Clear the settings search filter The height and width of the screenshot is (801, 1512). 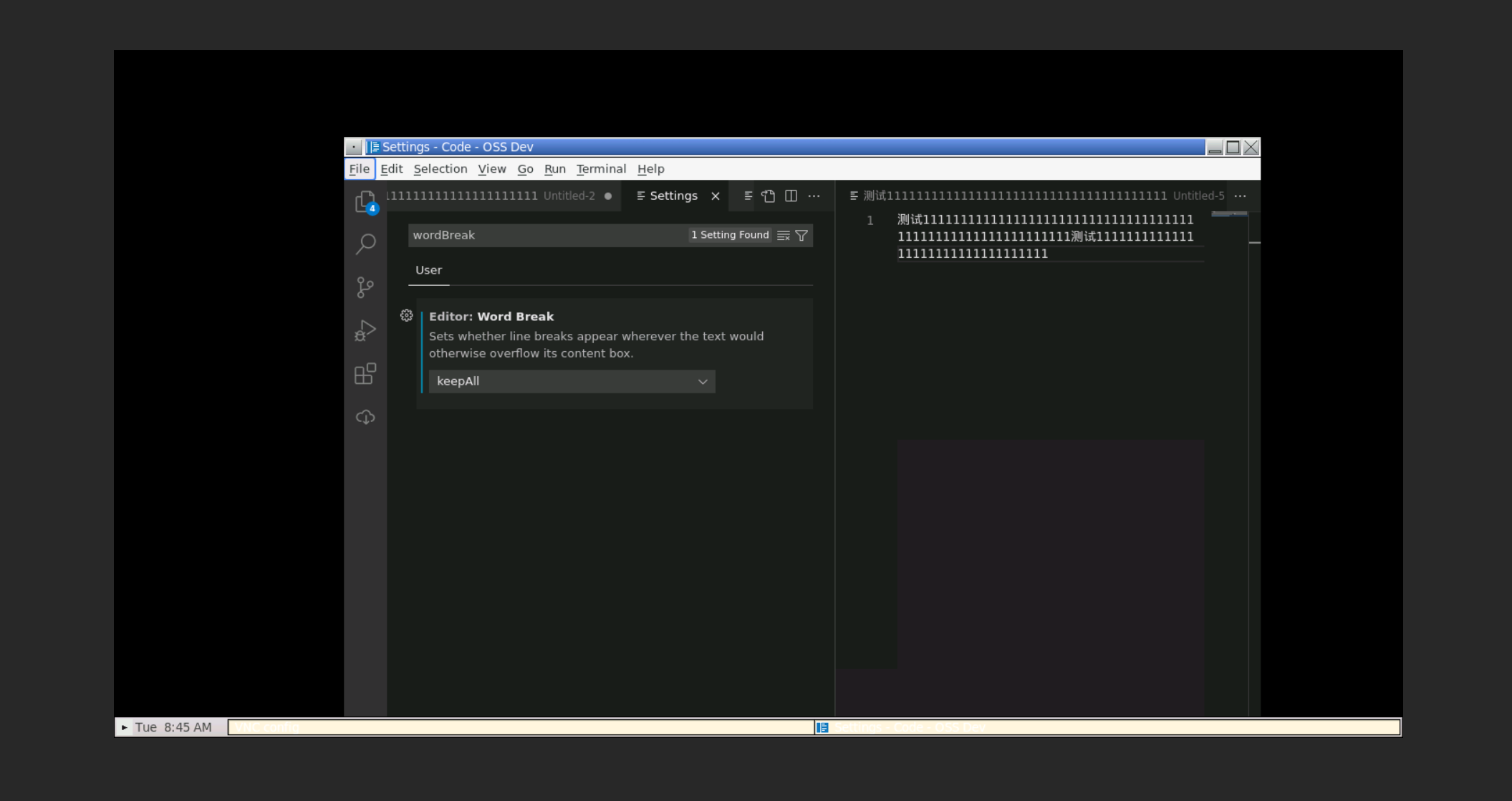(784, 235)
